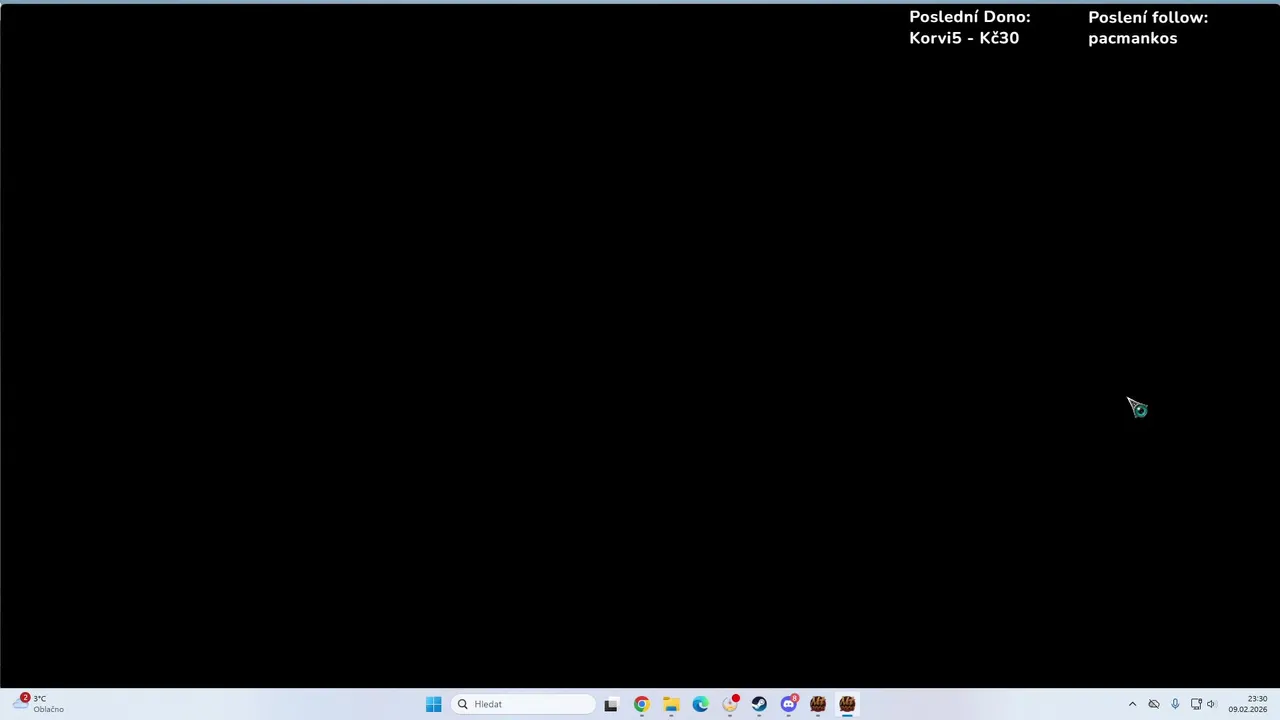1280x720 pixels.
Task: Launch Google Chrome from the taskbar
Action: [x=641, y=704]
